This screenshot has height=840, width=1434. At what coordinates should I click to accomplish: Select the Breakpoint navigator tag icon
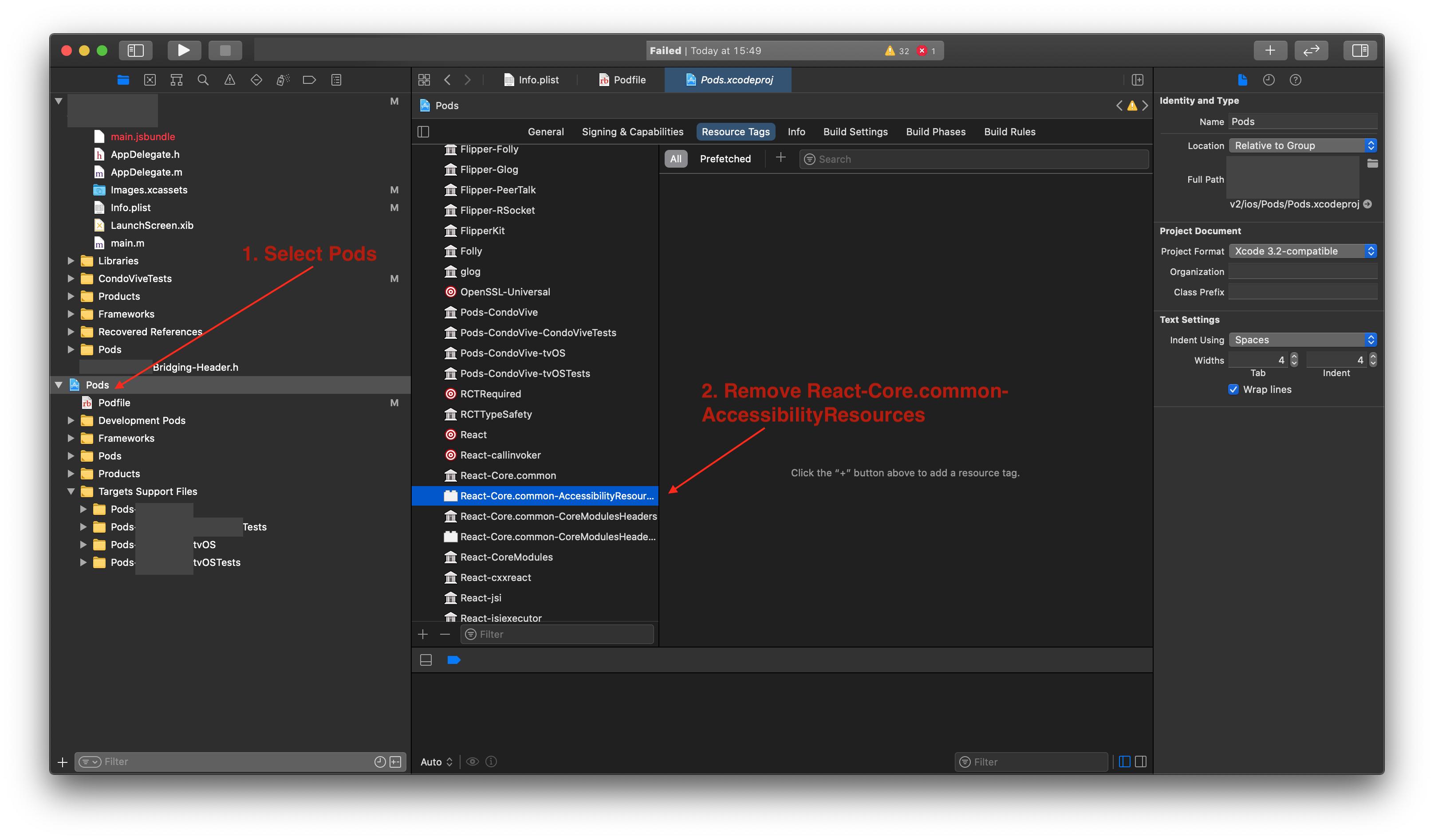pos(309,80)
